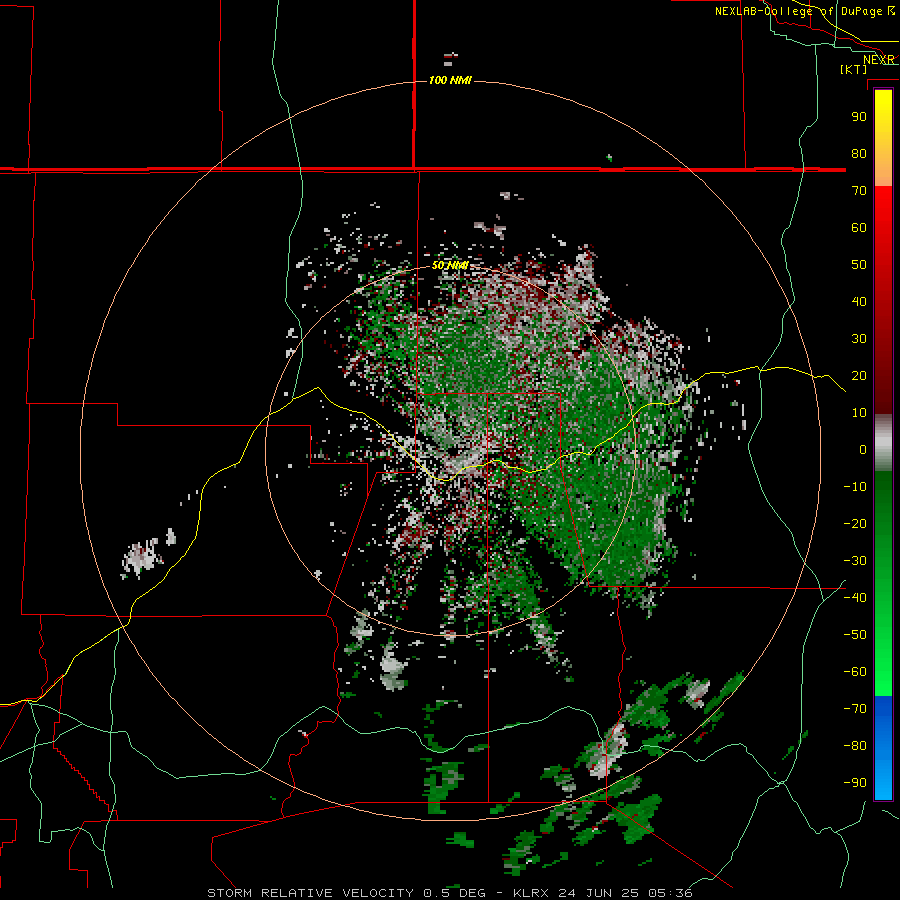Select the 60 label on the color scale
The width and height of the screenshot is (900, 900).
point(859,227)
